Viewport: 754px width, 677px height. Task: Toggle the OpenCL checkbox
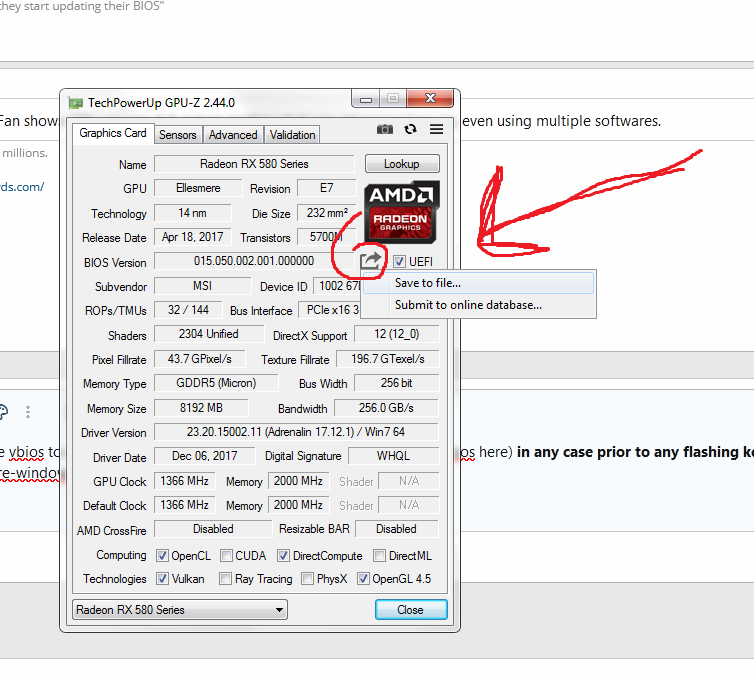tap(163, 556)
